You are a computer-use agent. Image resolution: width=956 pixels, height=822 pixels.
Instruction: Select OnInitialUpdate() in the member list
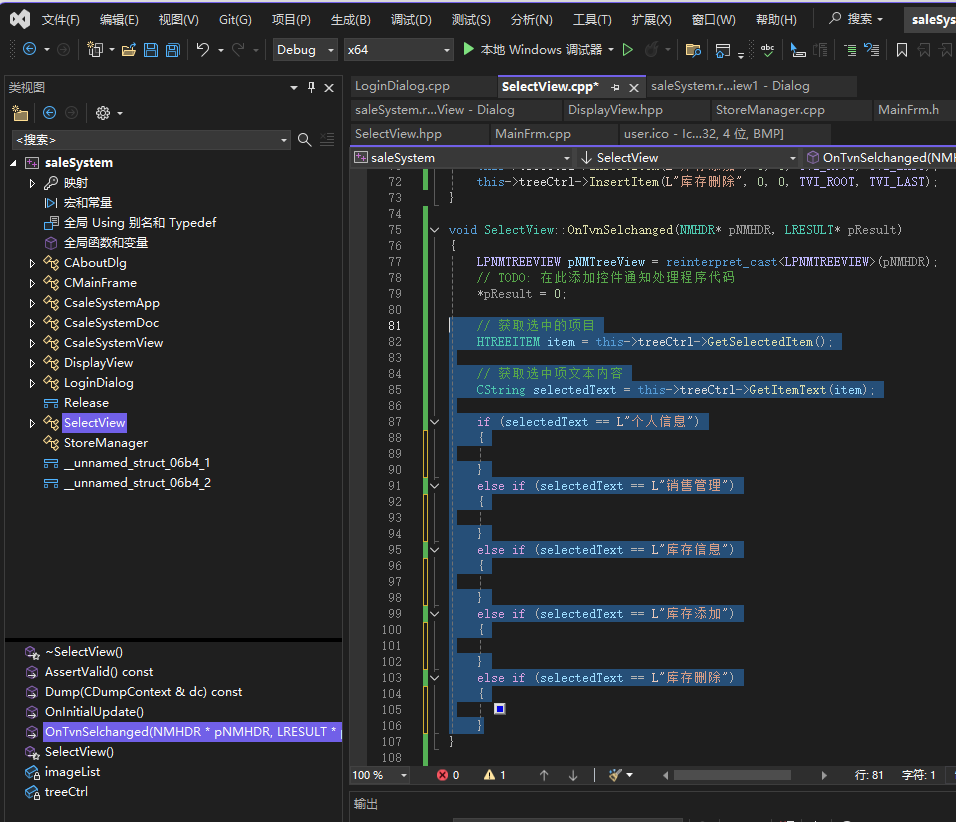point(94,712)
